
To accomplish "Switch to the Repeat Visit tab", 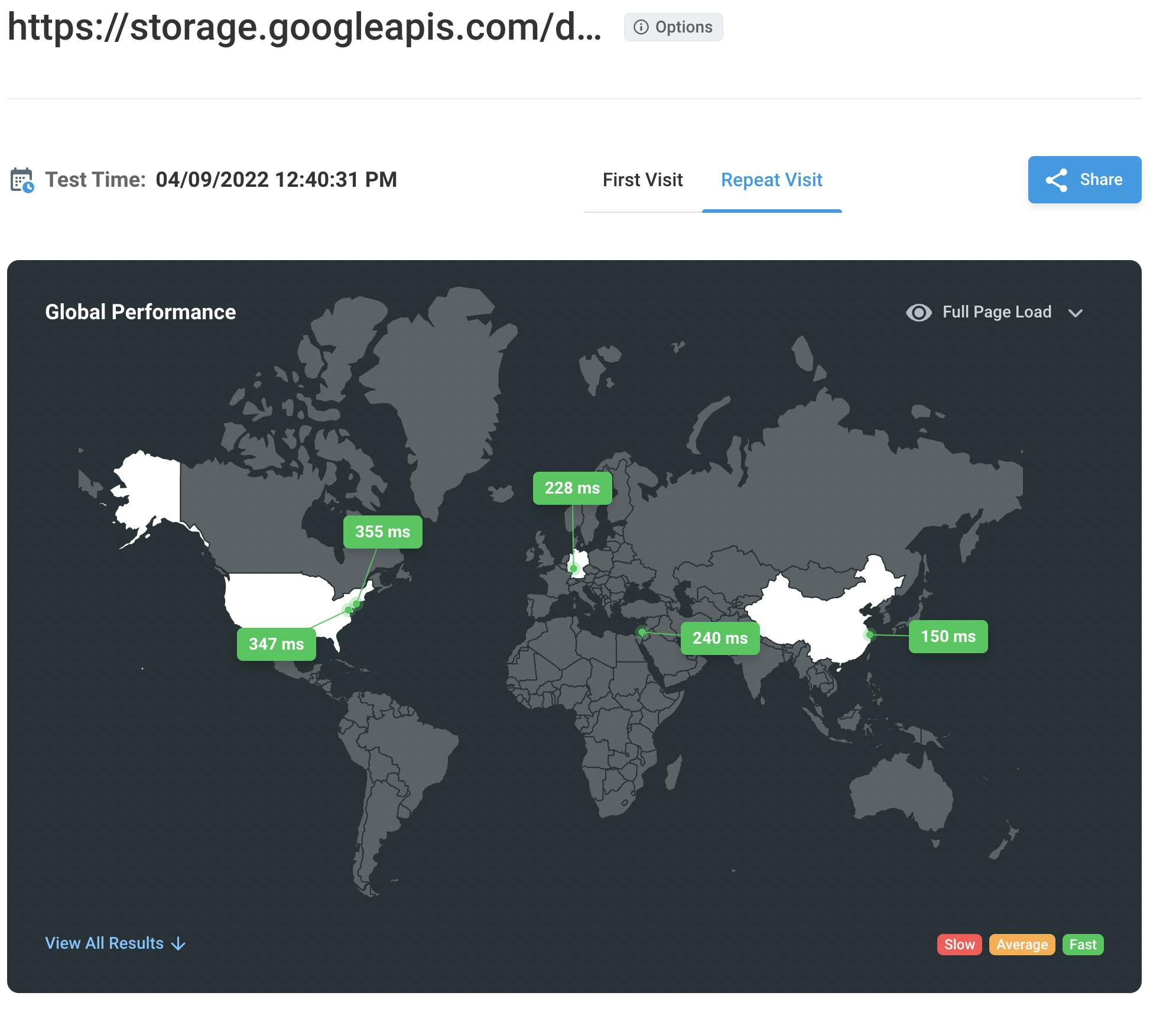I will [771, 180].
